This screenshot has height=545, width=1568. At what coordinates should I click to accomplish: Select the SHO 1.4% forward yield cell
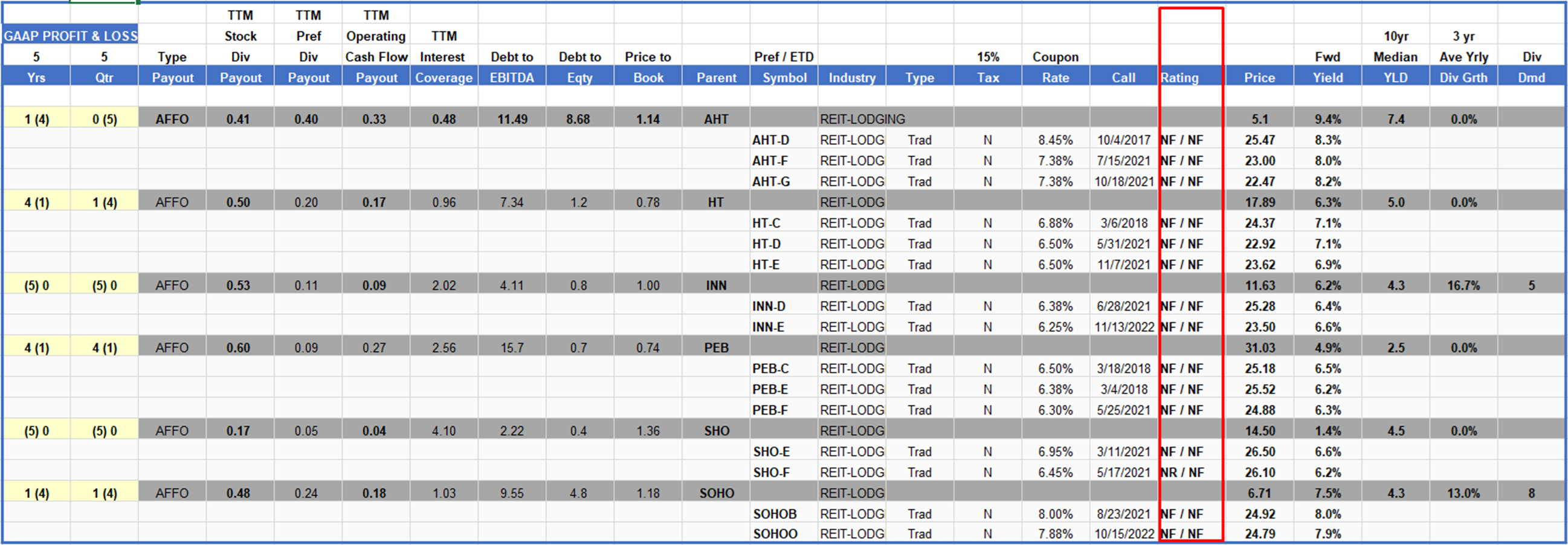(x=1327, y=431)
